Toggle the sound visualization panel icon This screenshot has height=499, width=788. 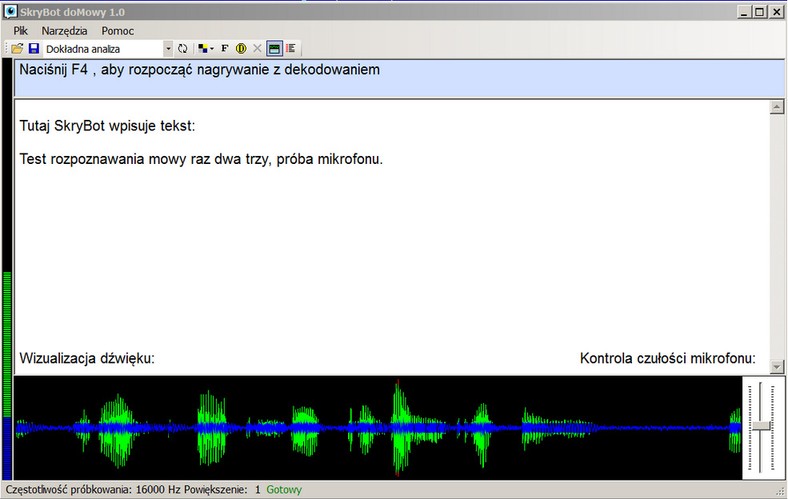[274, 48]
